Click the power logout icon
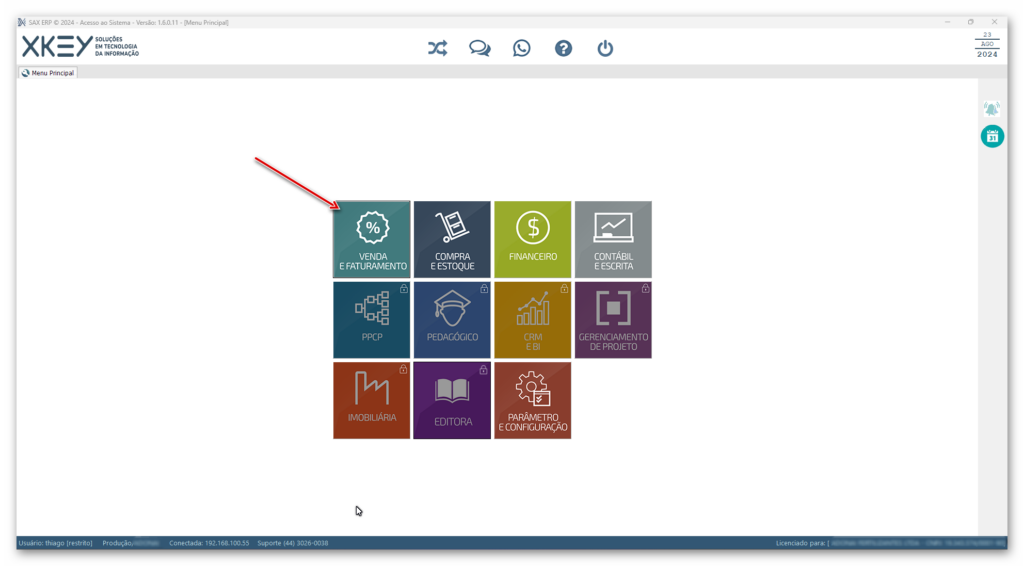Screen dimensions: 1024x566 click(x=605, y=48)
